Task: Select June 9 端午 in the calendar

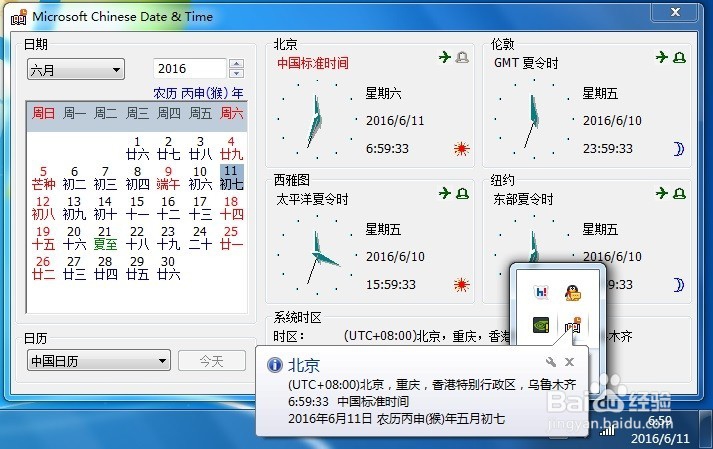Action: pos(169,178)
